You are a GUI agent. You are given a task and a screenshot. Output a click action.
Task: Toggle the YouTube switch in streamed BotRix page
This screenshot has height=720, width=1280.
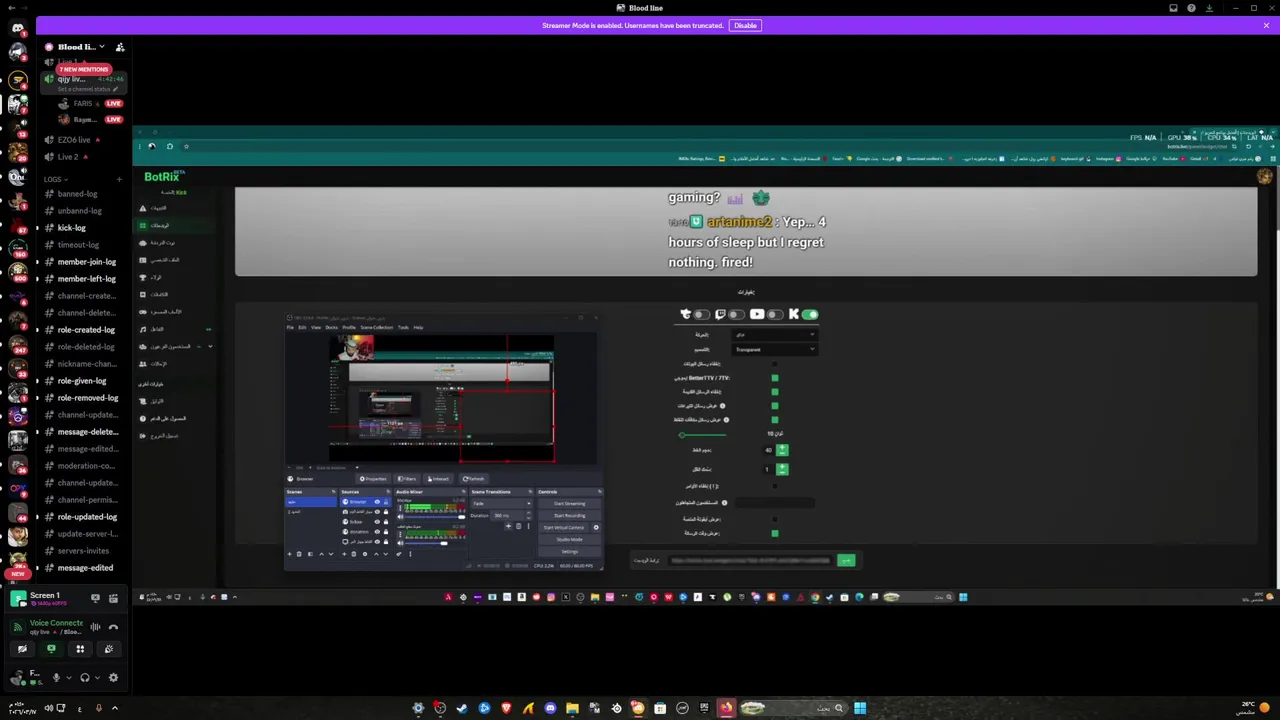click(773, 314)
